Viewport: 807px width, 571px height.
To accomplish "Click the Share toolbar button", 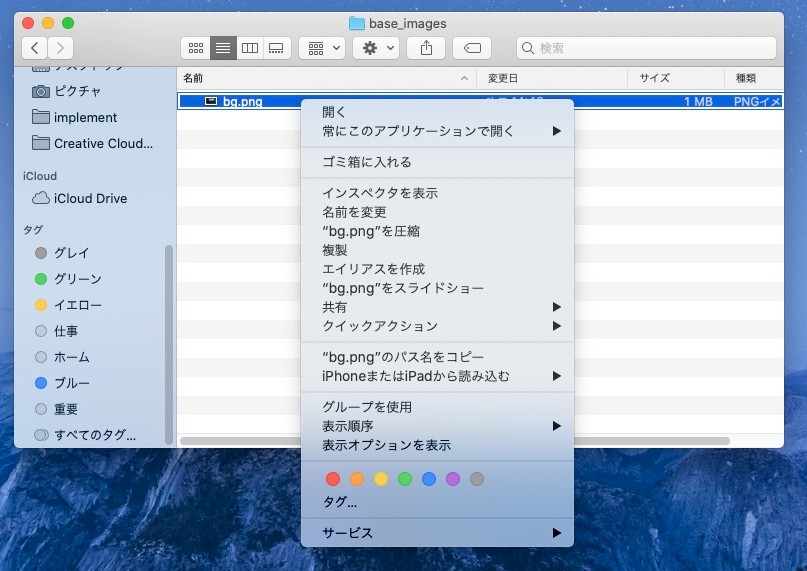I will click(426, 48).
